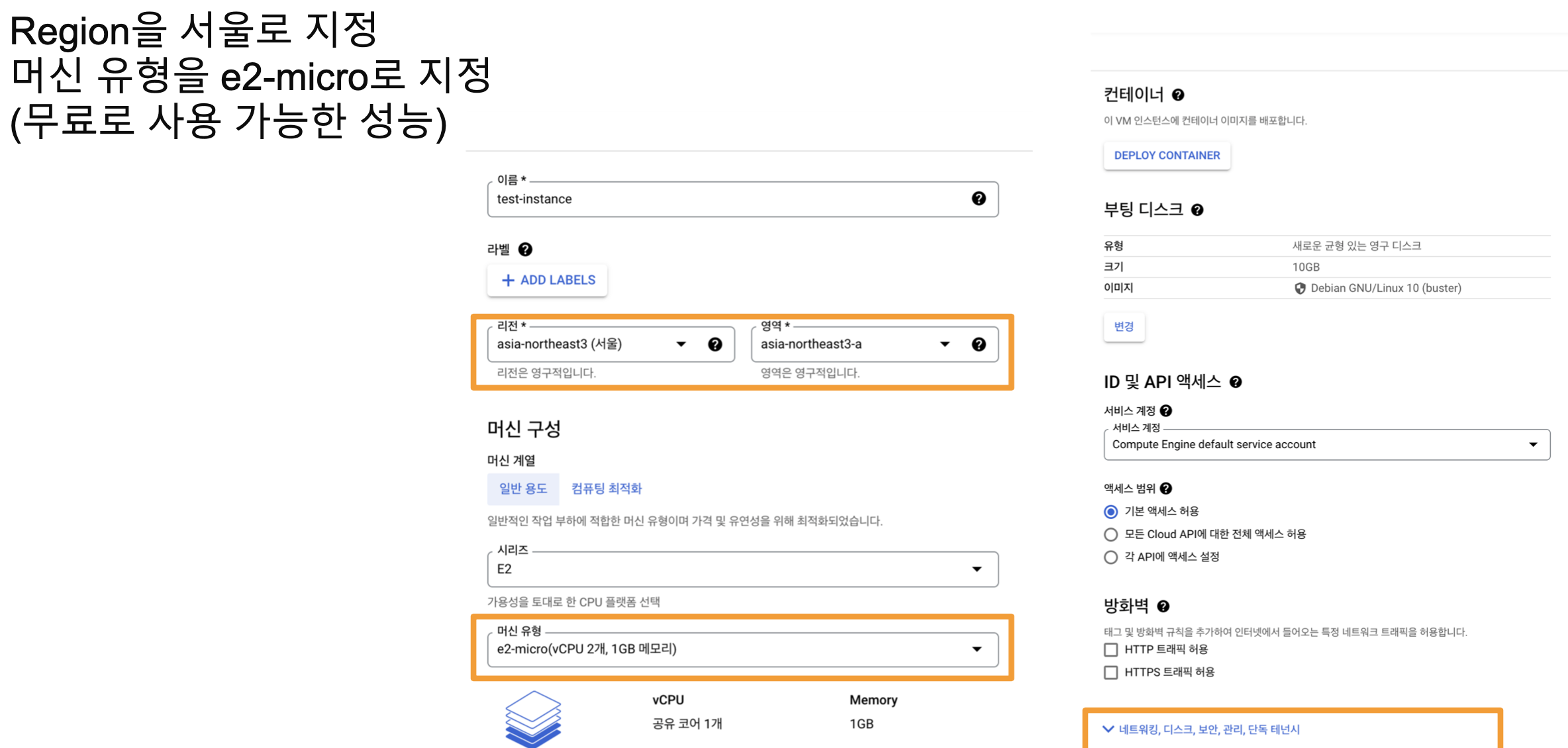
Task: Click help icon next to 방화벽 heading
Action: [x=1163, y=606]
